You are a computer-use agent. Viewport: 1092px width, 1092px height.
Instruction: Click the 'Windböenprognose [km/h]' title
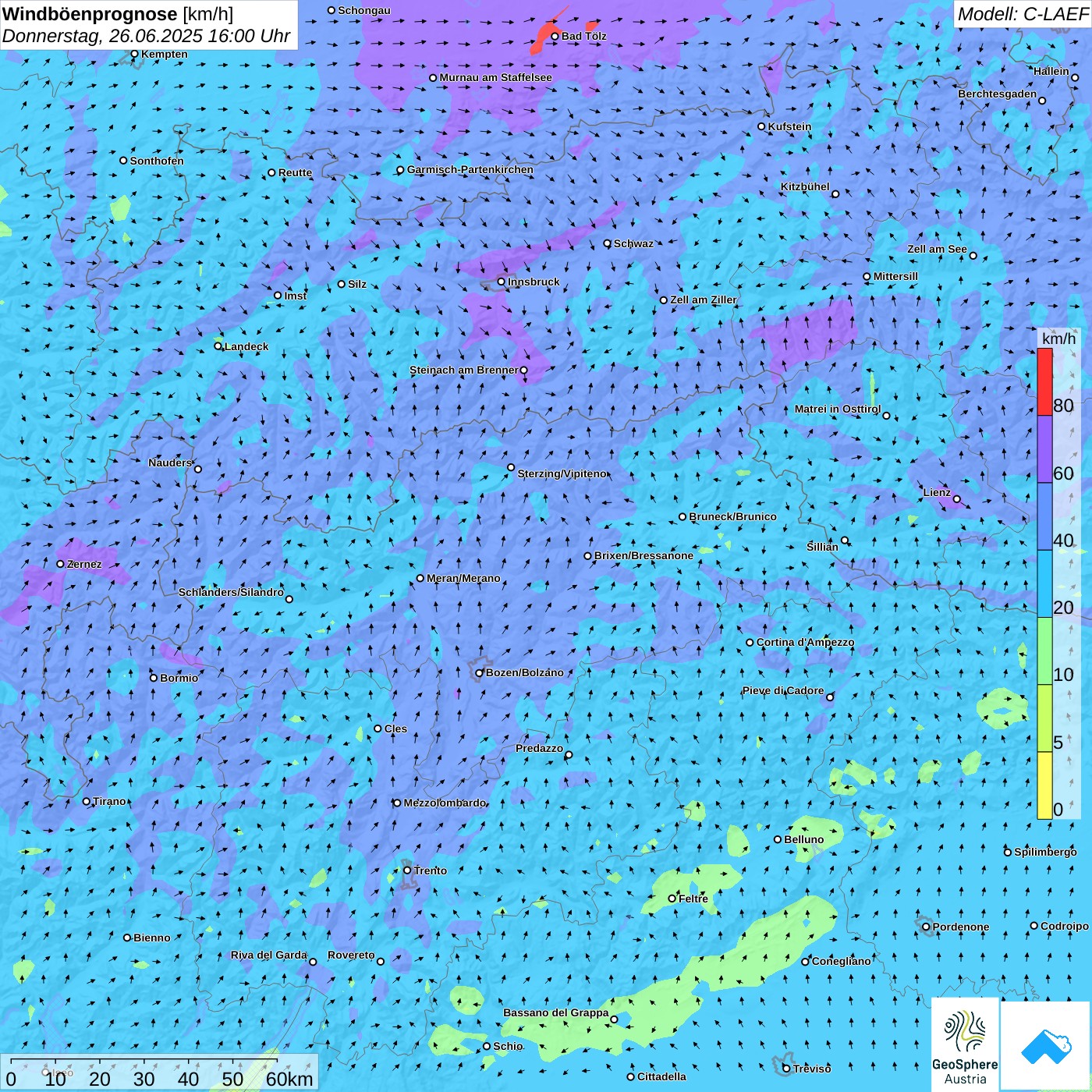point(118,14)
